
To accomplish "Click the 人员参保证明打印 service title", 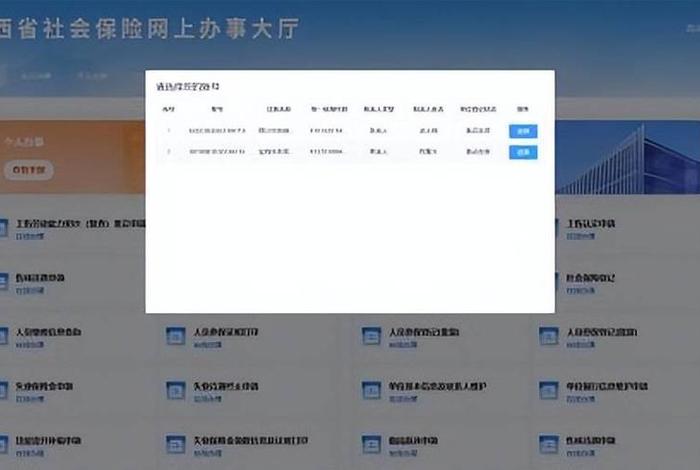I will click(225, 332).
